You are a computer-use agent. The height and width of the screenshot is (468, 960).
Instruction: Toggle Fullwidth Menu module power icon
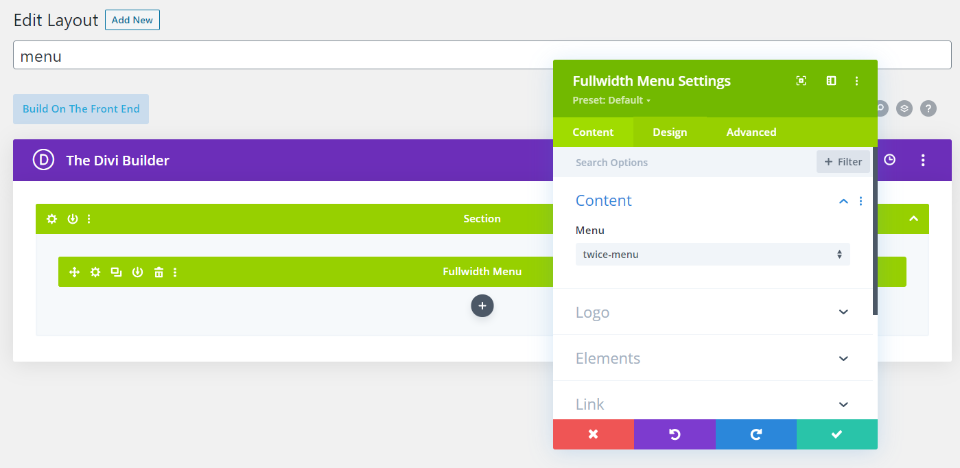point(137,272)
